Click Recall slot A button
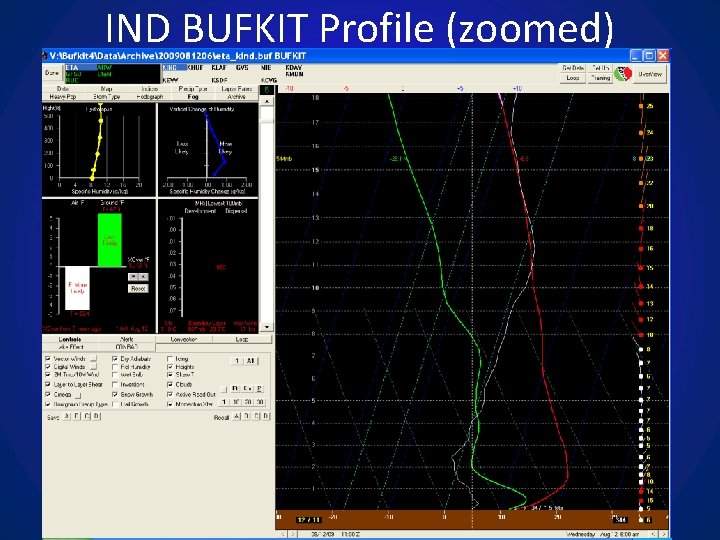The height and width of the screenshot is (540, 720). click(x=236, y=416)
